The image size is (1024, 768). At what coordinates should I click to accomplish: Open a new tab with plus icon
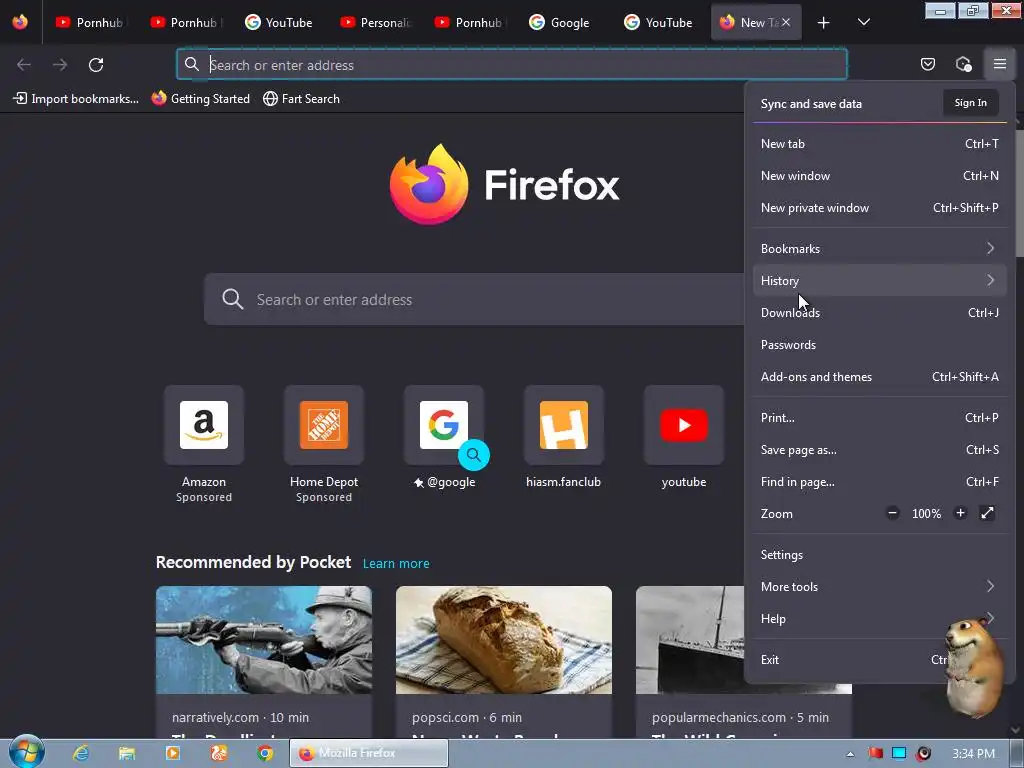[x=824, y=23]
